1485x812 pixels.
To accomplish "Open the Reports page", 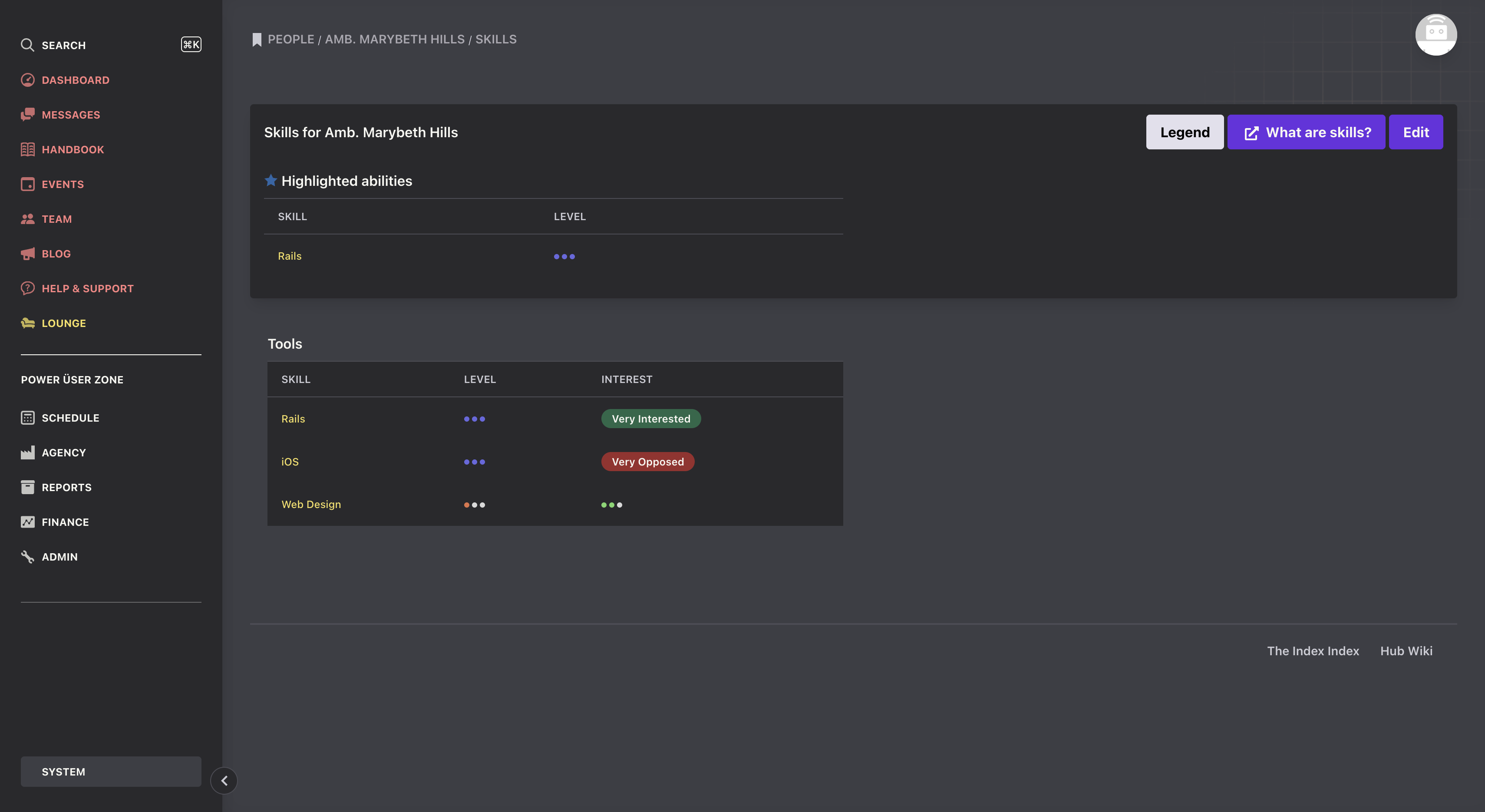I will tap(66, 488).
